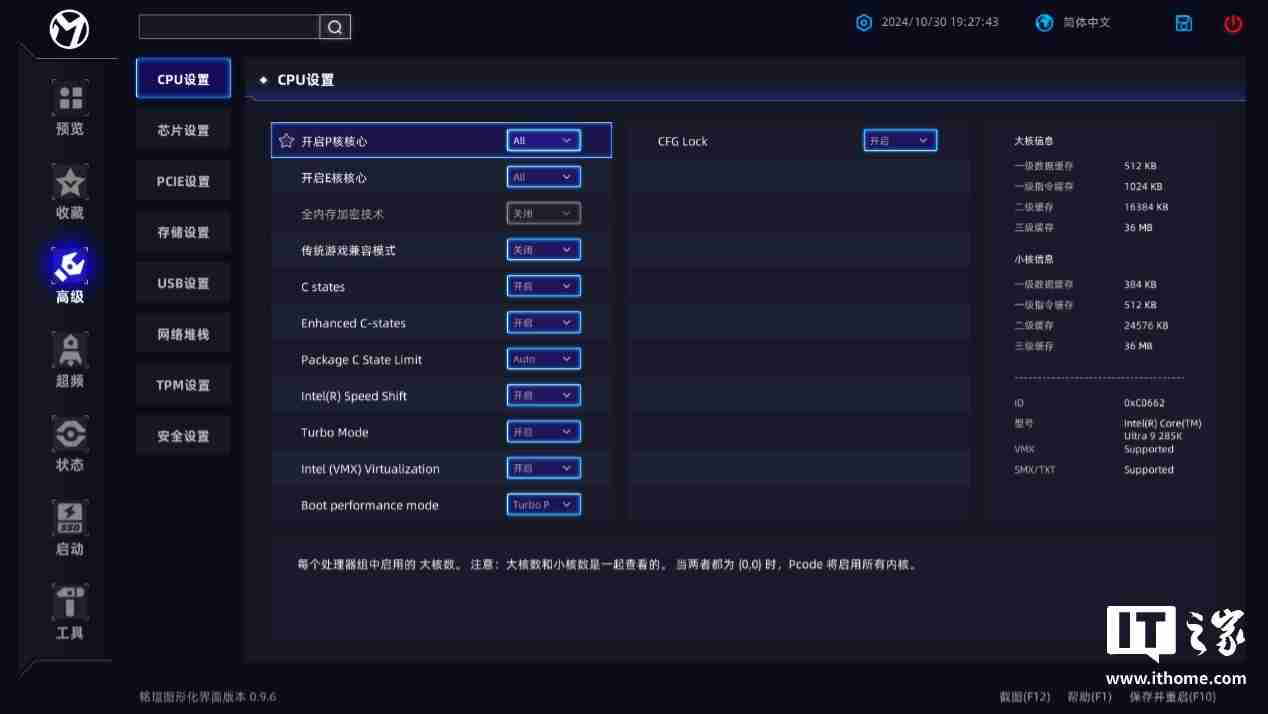Click the search input field at top
The image size is (1268, 714).
[x=230, y=27]
